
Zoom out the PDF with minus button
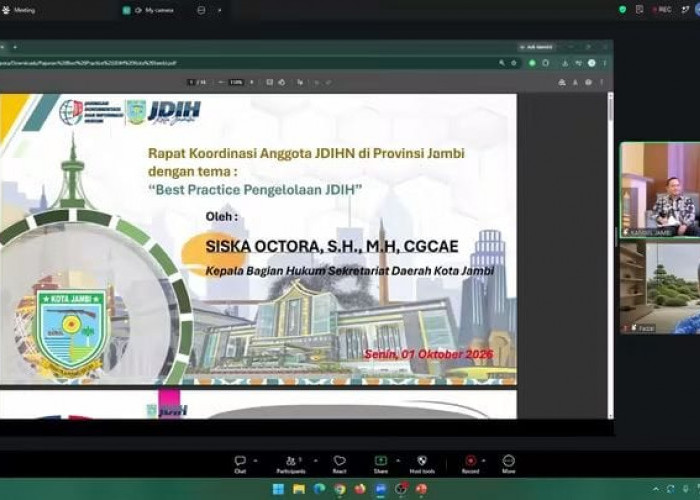[x=221, y=82]
